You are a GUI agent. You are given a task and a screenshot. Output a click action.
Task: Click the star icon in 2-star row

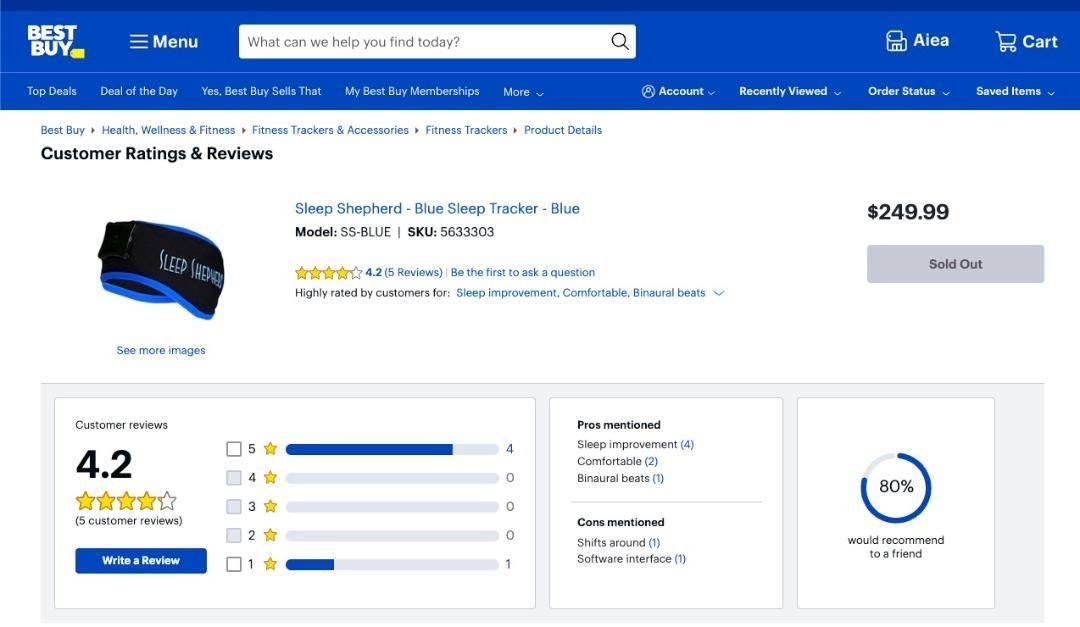click(271, 535)
